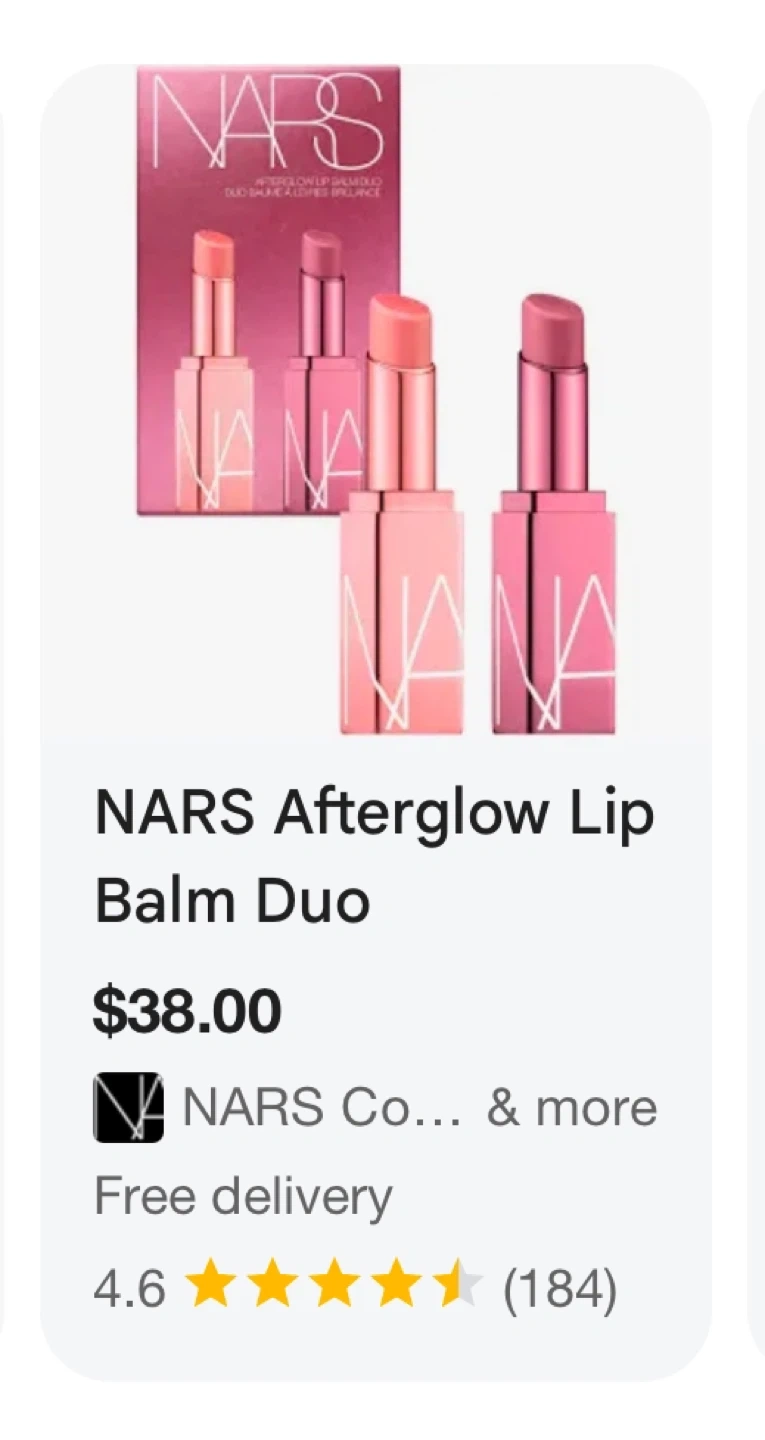This screenshot has width=765, height=1440.
Task: Click the mauve lip balm tube on right
Action: click(553, 514)
